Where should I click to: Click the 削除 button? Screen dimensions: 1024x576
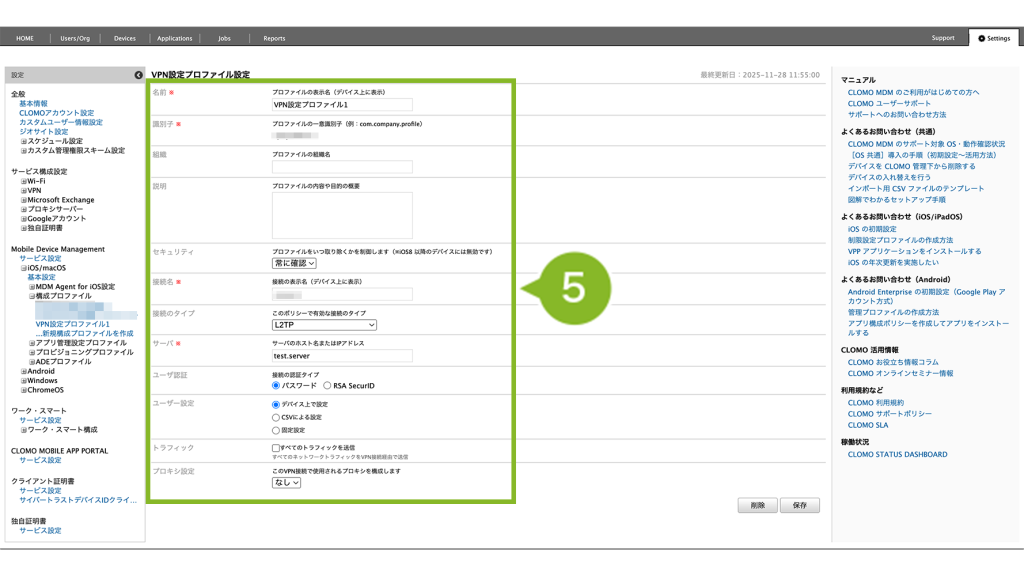coord(757,506)
